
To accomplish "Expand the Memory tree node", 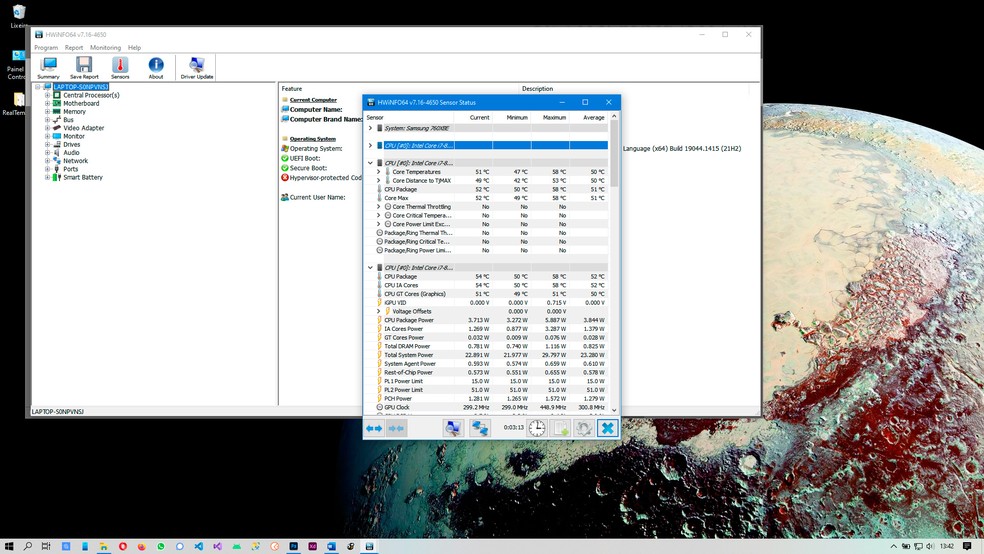I will [x=47, y=112].
